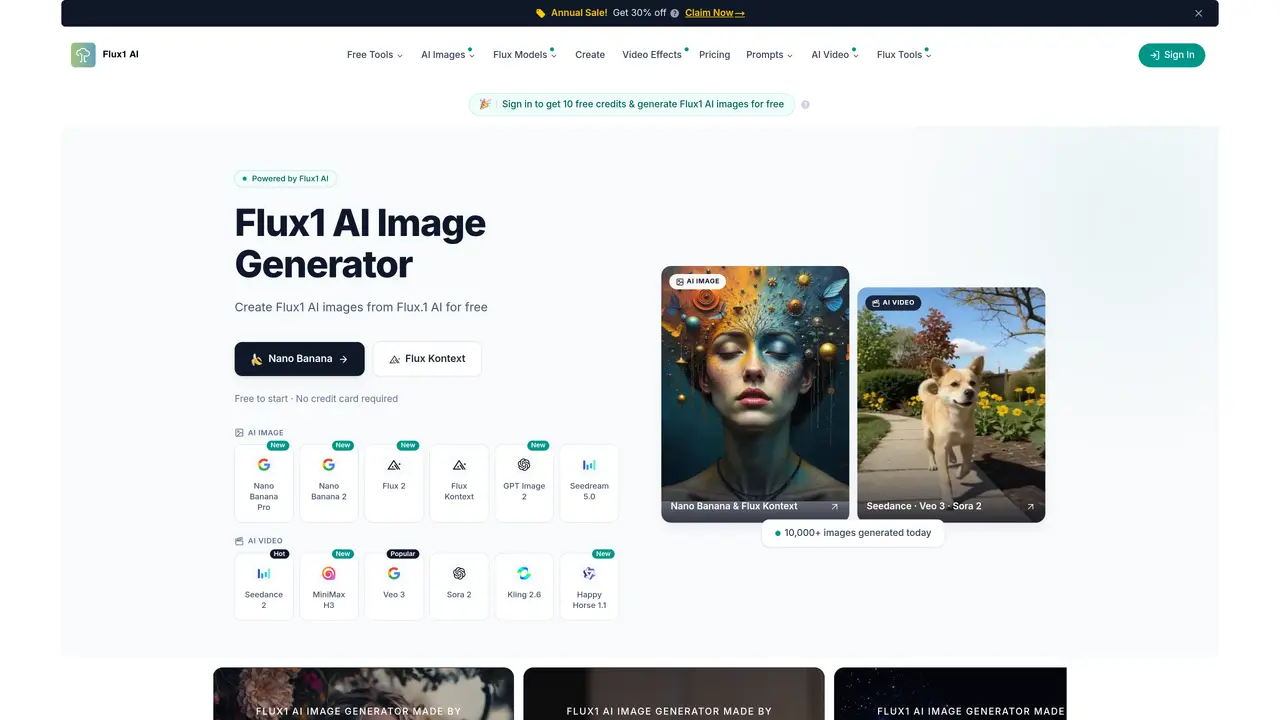
Task: Click the AI IMAGE badge on the portrait
Action: click(x=698, y=281)
